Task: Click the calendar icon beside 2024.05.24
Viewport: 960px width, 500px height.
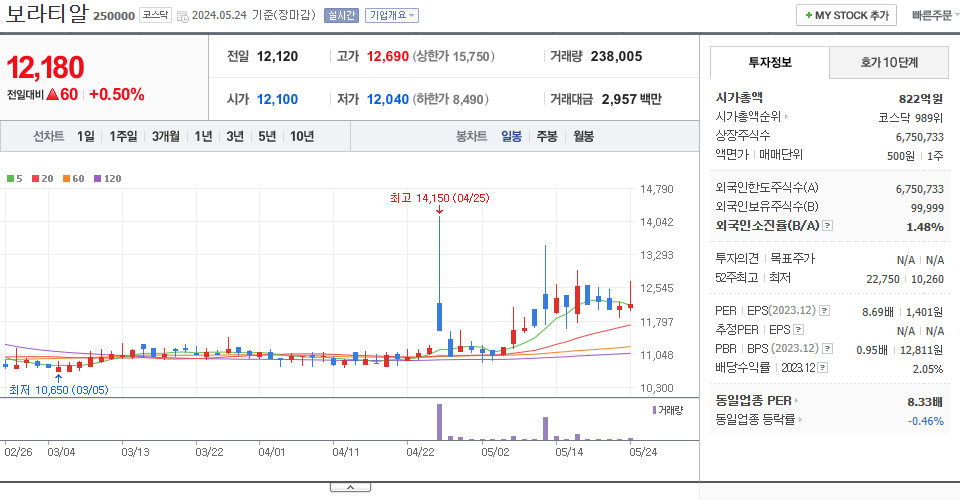Action: pos(182,16)
